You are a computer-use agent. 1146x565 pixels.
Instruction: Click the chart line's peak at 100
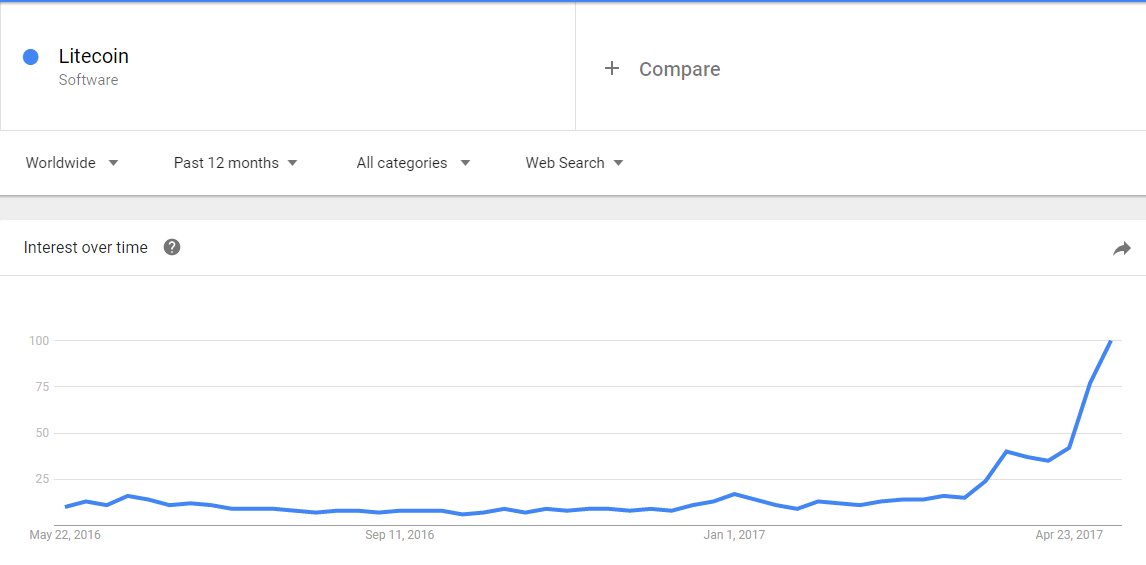1110,341
